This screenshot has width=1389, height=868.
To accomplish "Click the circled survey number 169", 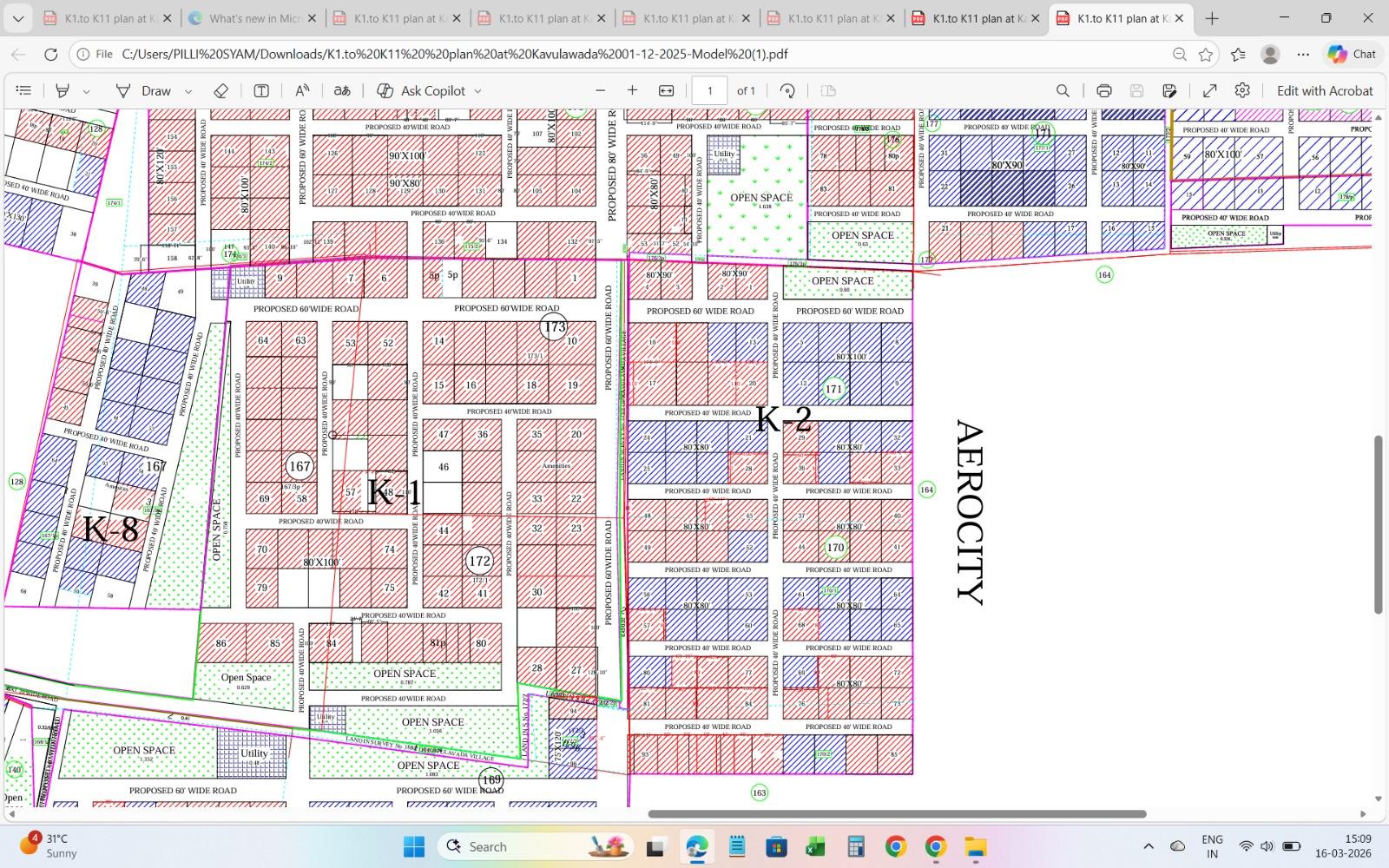I will click(x=491, y=779).
